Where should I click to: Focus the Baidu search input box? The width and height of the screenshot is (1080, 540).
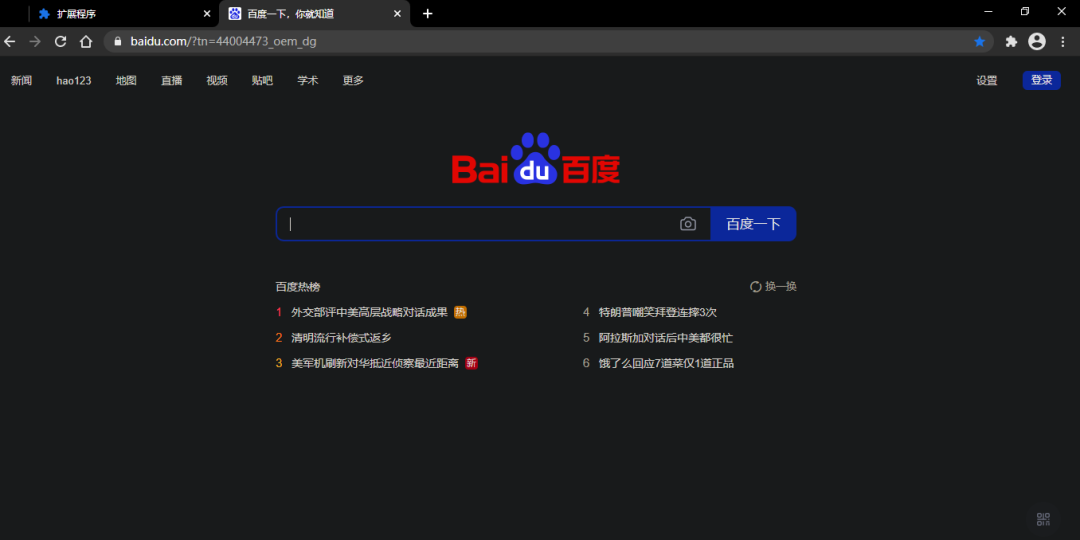pyautogui.click(x=493, y=224)
